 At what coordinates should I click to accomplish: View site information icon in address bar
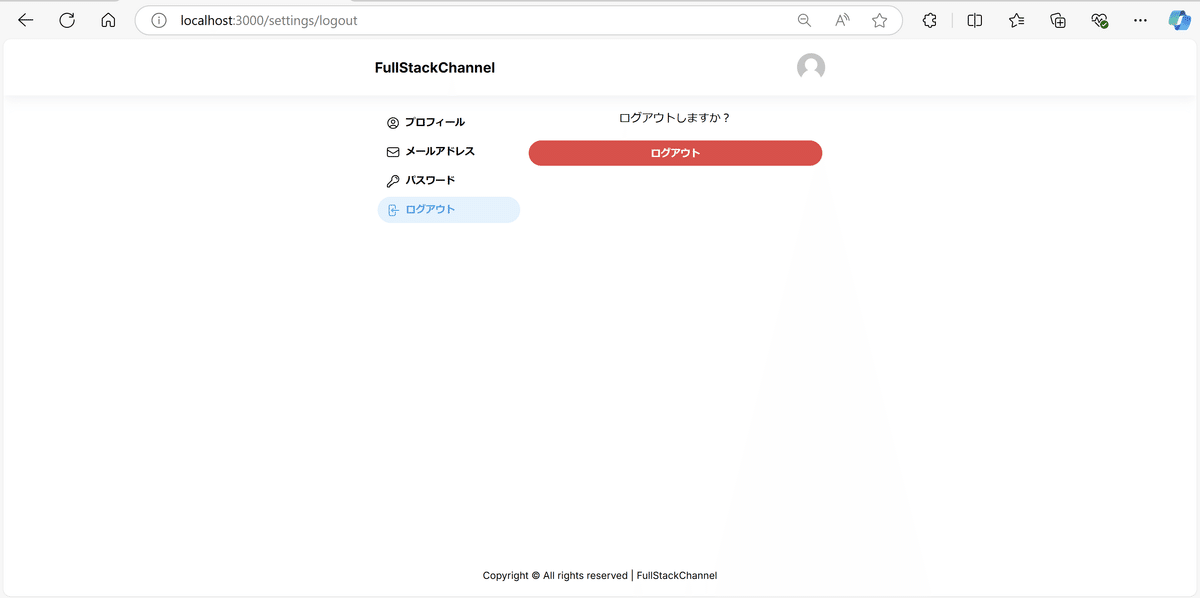(x=158, y=20)
